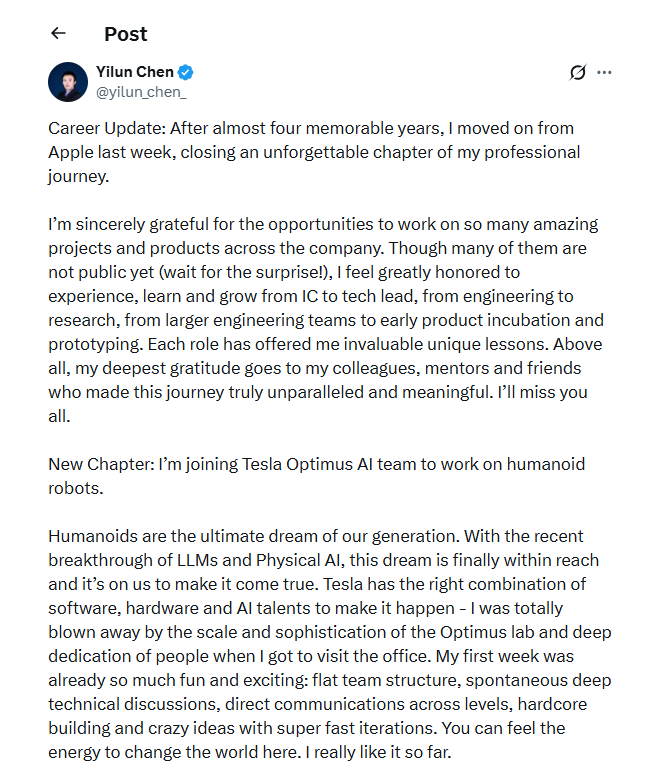Select the "Career Update:" label text

pos(106,129)
